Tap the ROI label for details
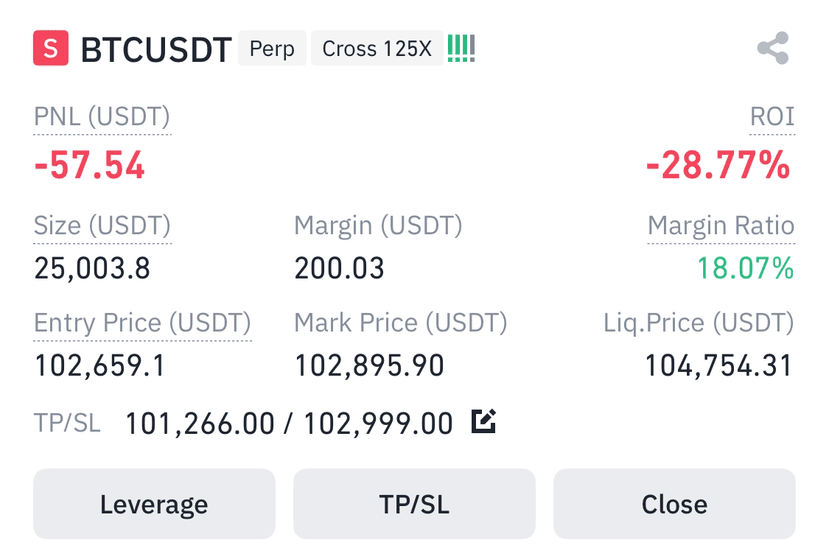 click(x=772, y=116)
